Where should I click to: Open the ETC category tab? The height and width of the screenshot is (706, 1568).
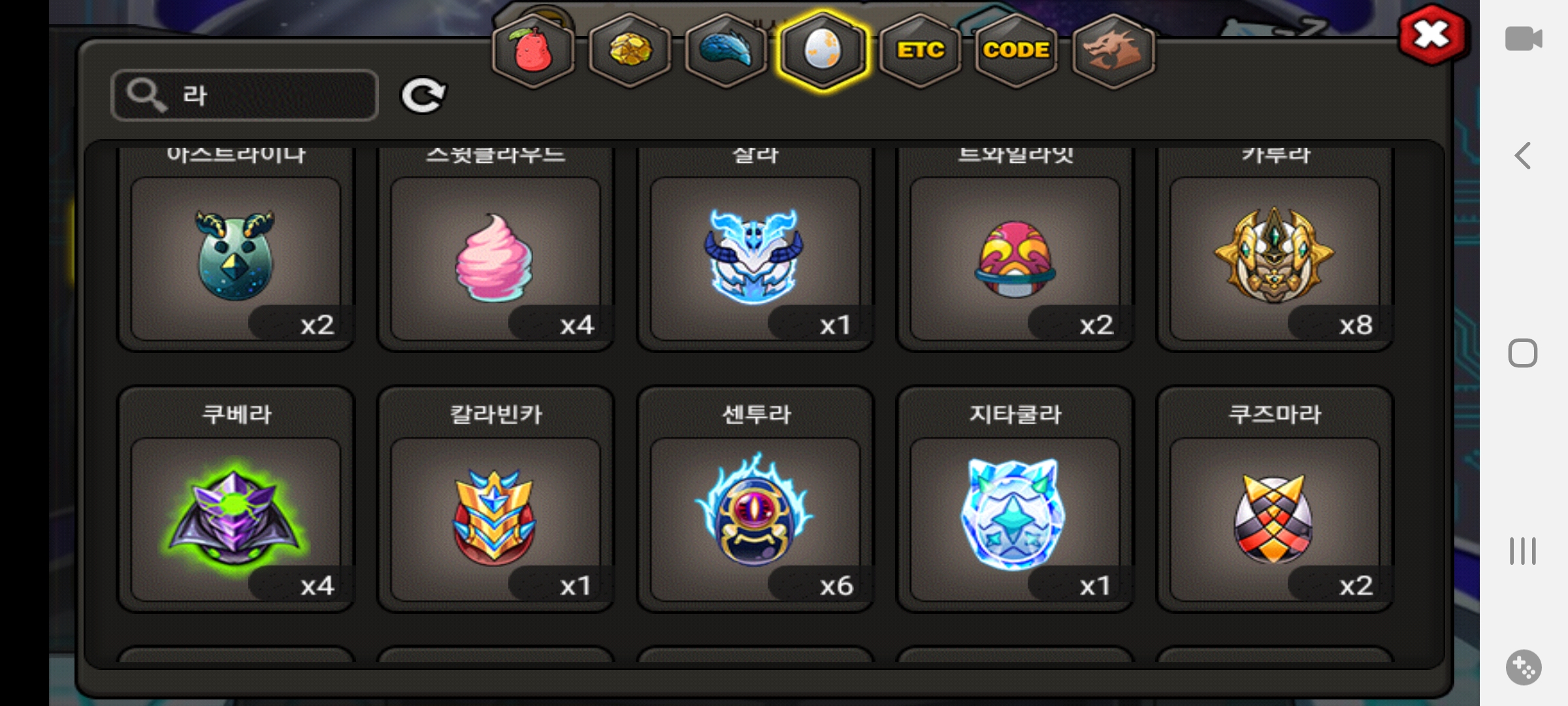[x=920, y=51]
